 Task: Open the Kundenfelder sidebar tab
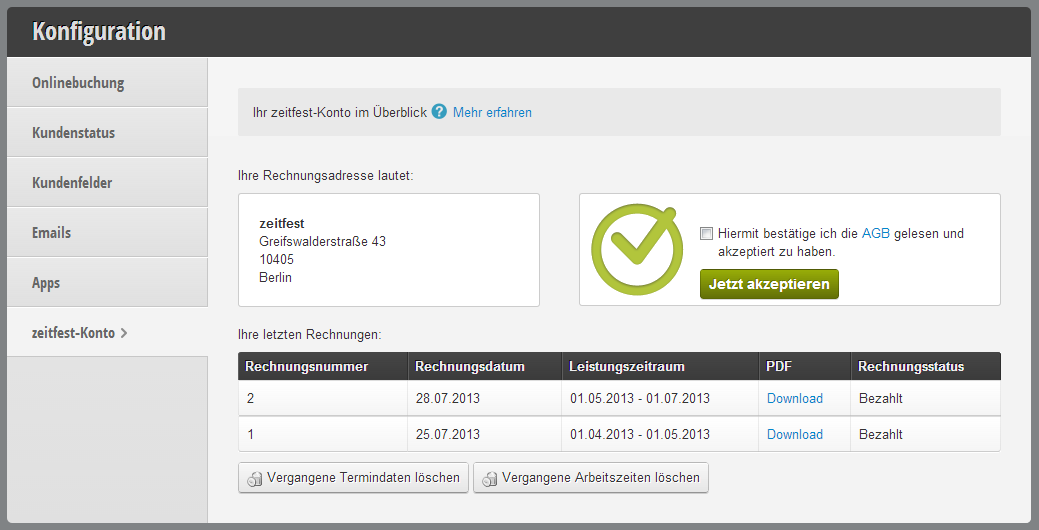(107, 182)
